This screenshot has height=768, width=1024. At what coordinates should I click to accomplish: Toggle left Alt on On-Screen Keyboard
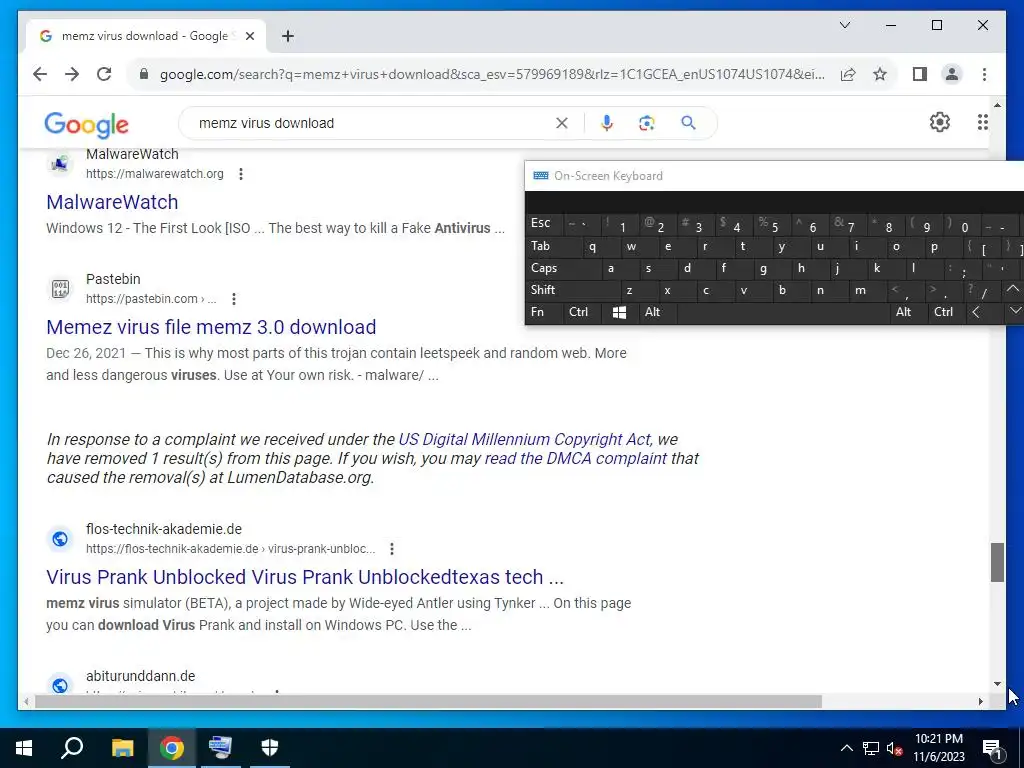pos(658,312)
